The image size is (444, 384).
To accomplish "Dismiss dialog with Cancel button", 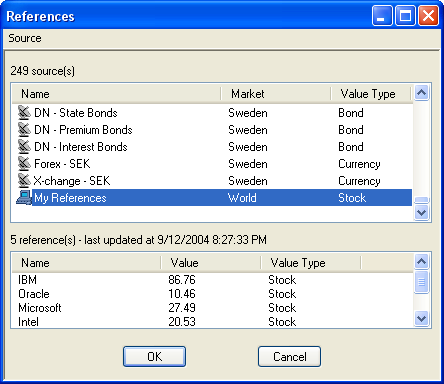I will coord(289,357).
